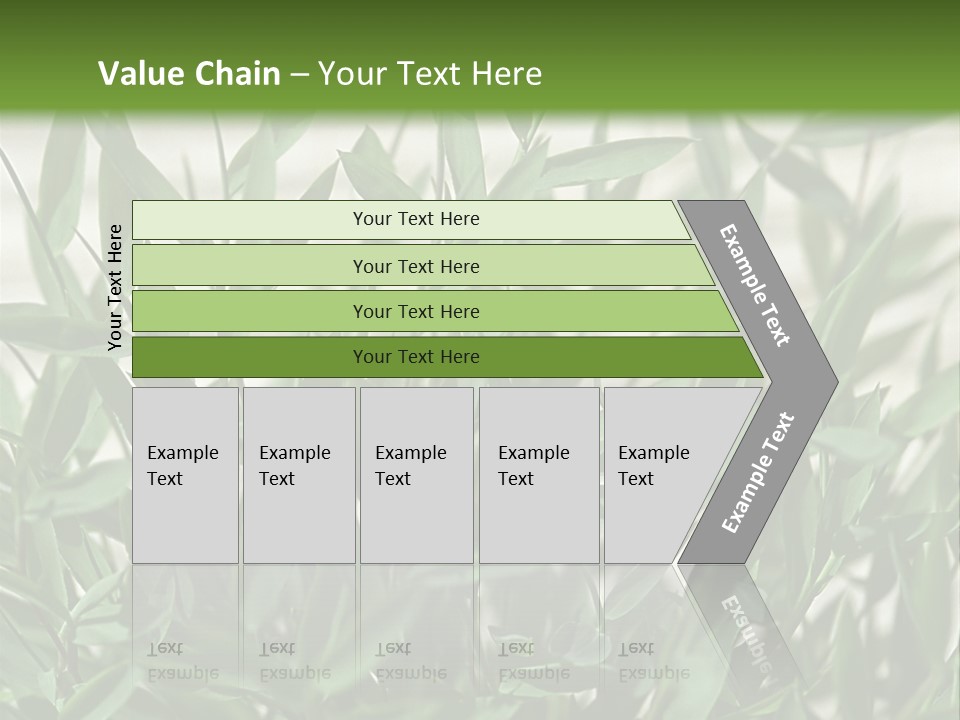960x720 pixels.
Task: Click the 'Value Chain' bold words in title
Action: click(x=189, y=74)
